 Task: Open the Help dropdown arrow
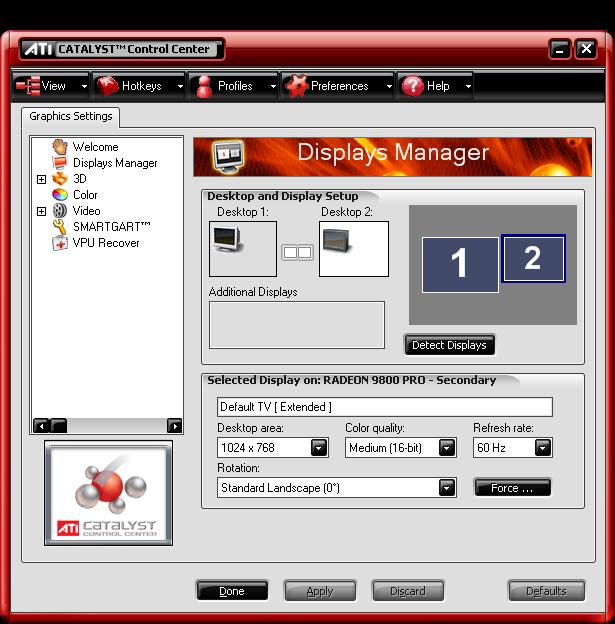point(468,86)
